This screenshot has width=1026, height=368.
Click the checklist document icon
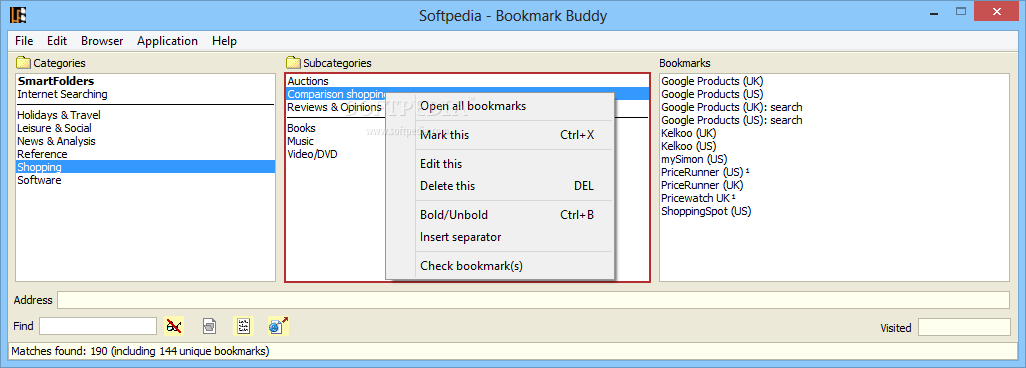pyautogui.click(x=243, y=325)
